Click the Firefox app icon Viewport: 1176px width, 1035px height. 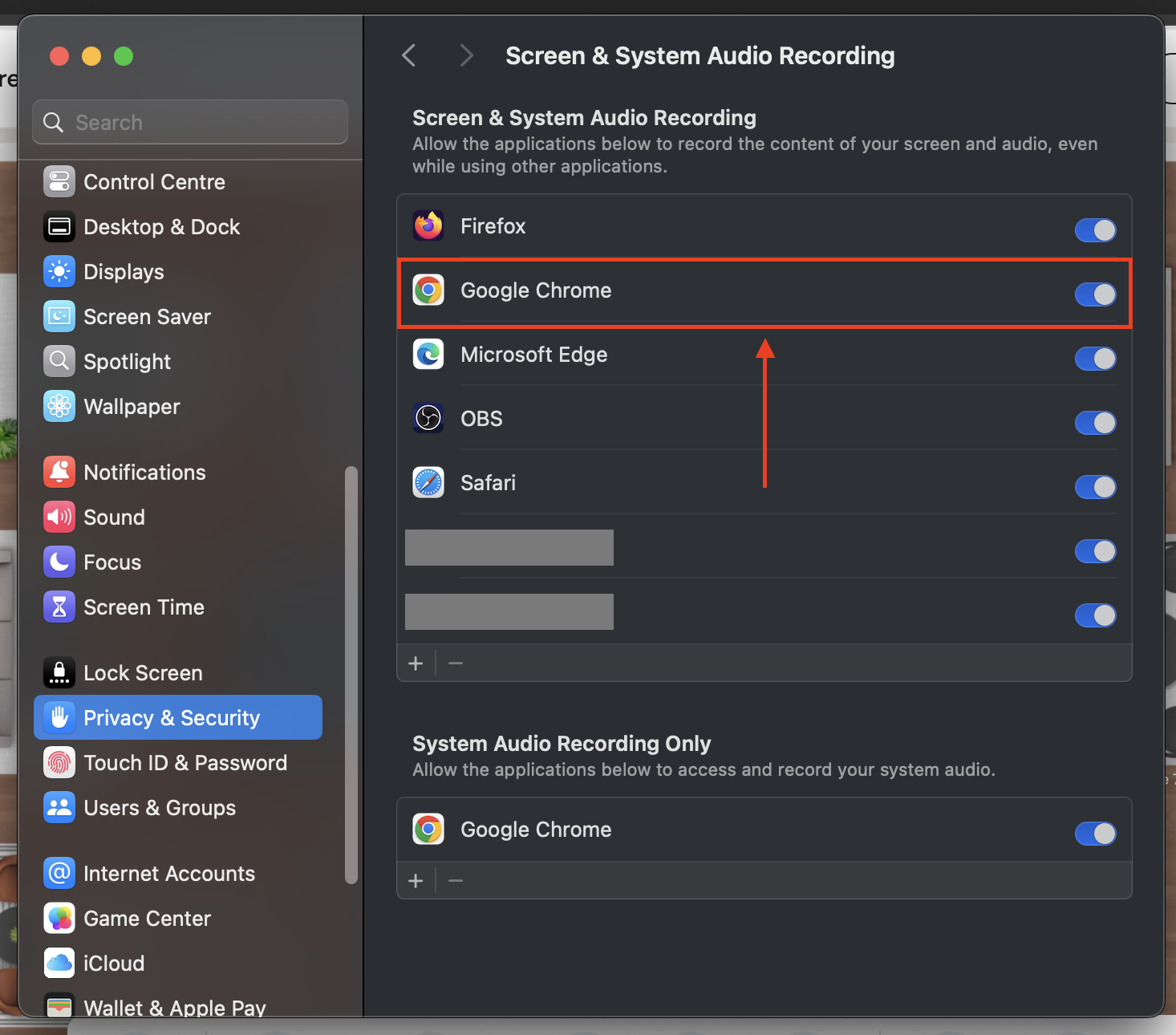point(428,226)
